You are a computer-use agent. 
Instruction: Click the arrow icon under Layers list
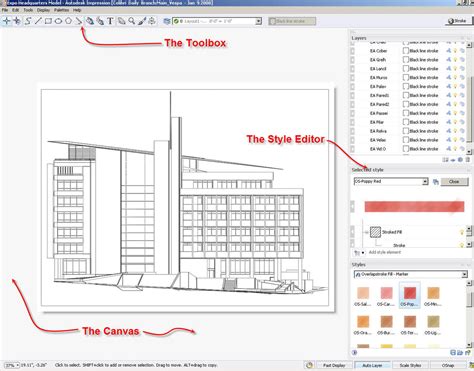(453, 160)
